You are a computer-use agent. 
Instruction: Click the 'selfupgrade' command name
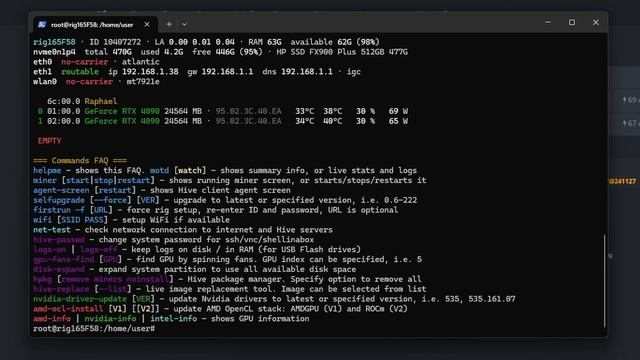[x=59, y=200]
